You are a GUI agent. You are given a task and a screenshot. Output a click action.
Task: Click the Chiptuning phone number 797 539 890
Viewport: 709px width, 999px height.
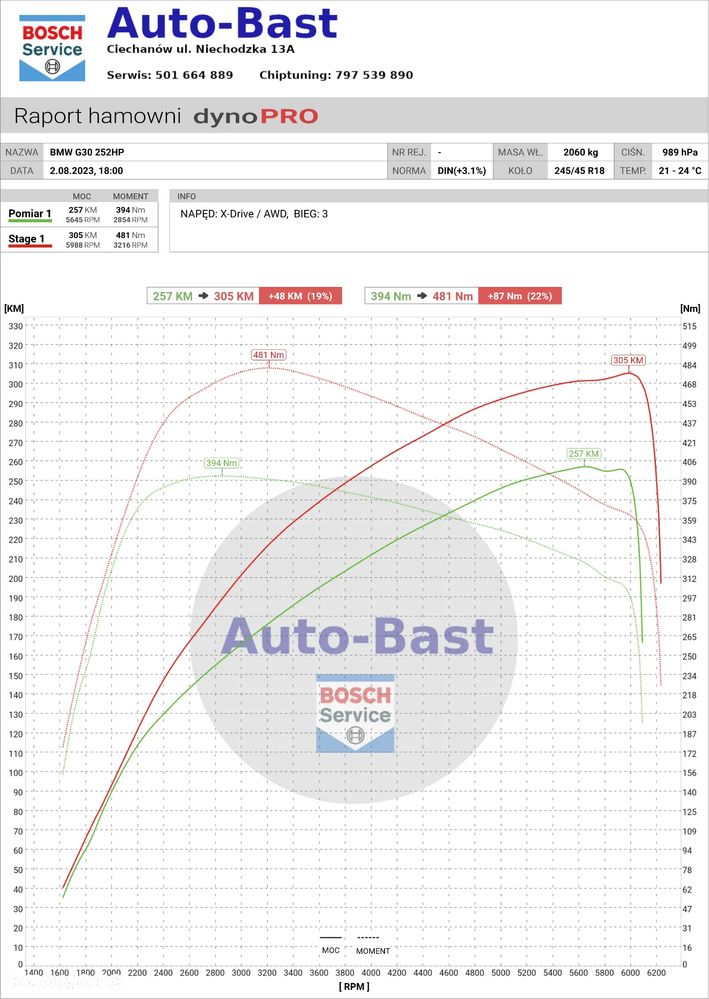coord(374,75)
